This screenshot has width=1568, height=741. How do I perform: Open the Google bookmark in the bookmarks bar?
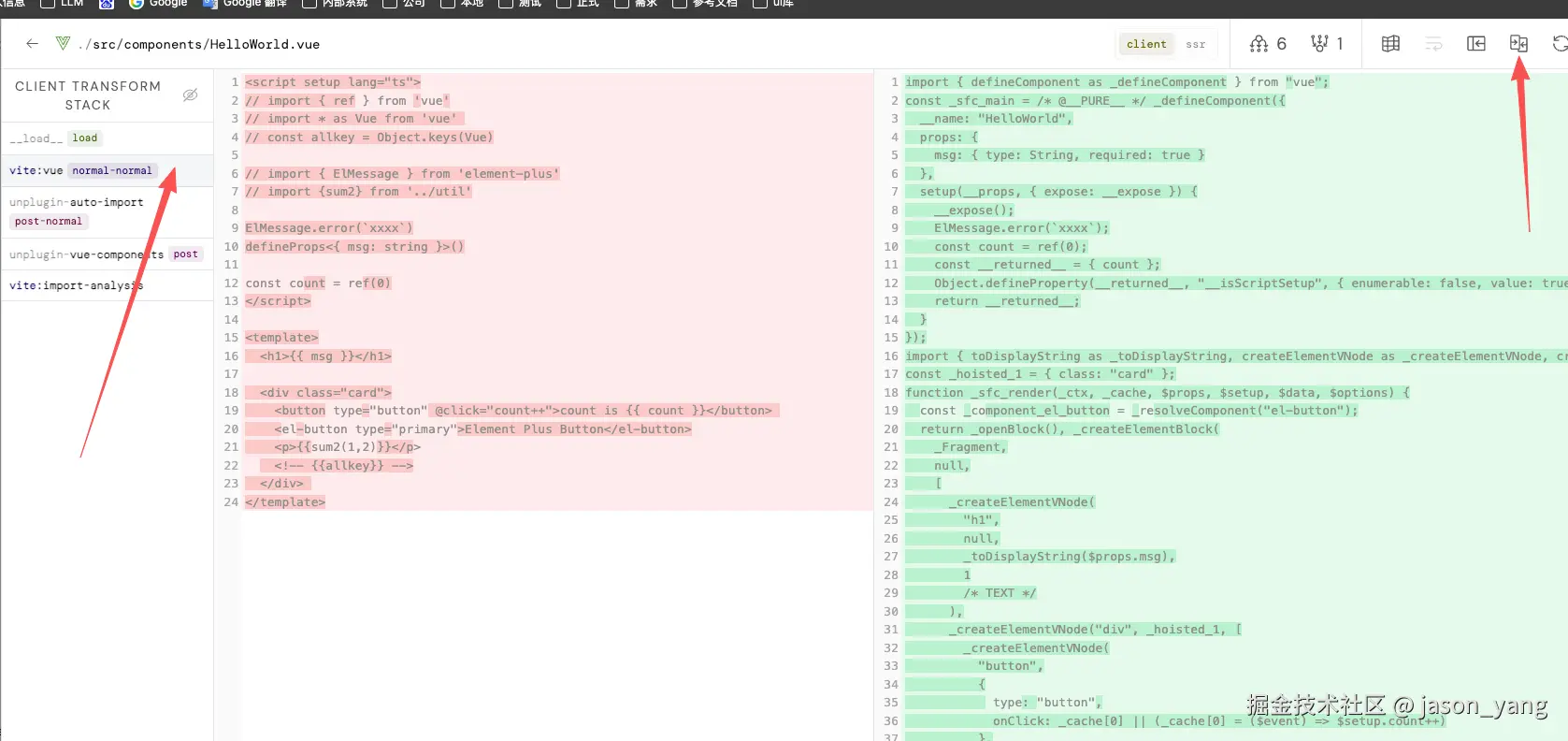pos(159,4)
